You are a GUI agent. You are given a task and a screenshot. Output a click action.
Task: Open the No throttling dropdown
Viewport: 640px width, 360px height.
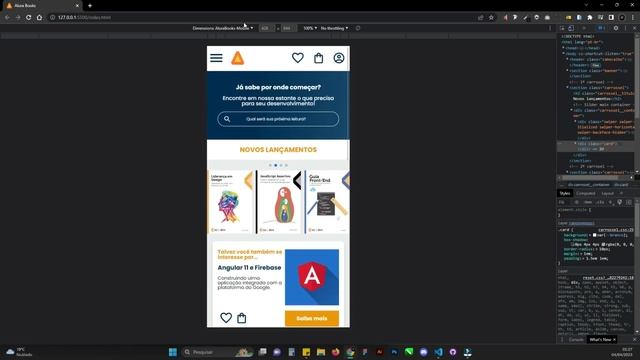tap(334, 28)
